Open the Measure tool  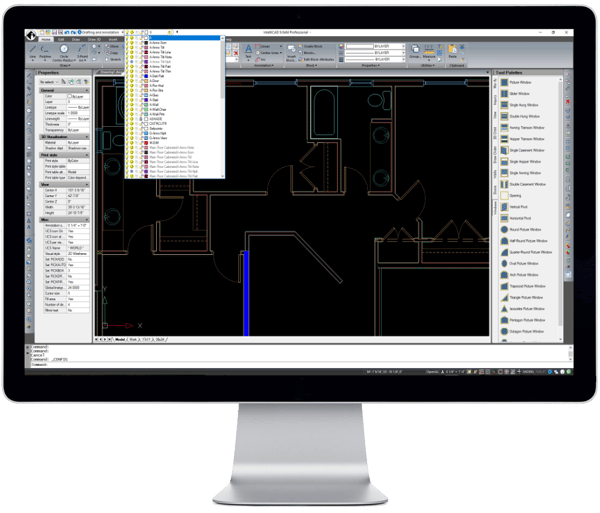pos(429,50)
